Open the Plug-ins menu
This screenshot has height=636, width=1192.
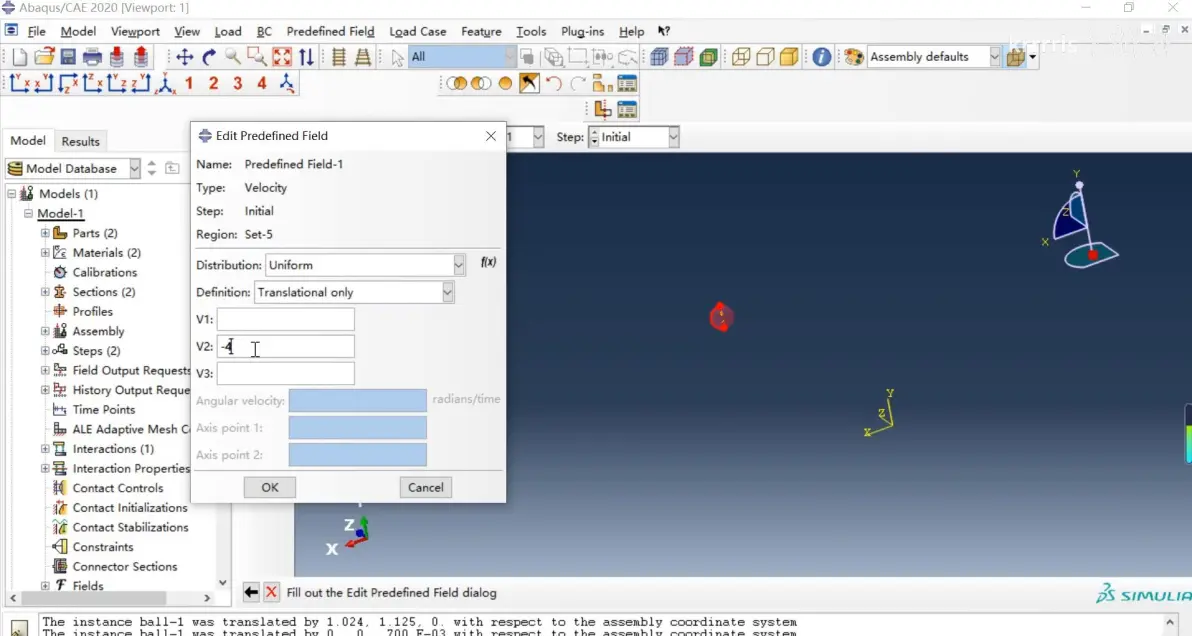[x=582, y=32]
